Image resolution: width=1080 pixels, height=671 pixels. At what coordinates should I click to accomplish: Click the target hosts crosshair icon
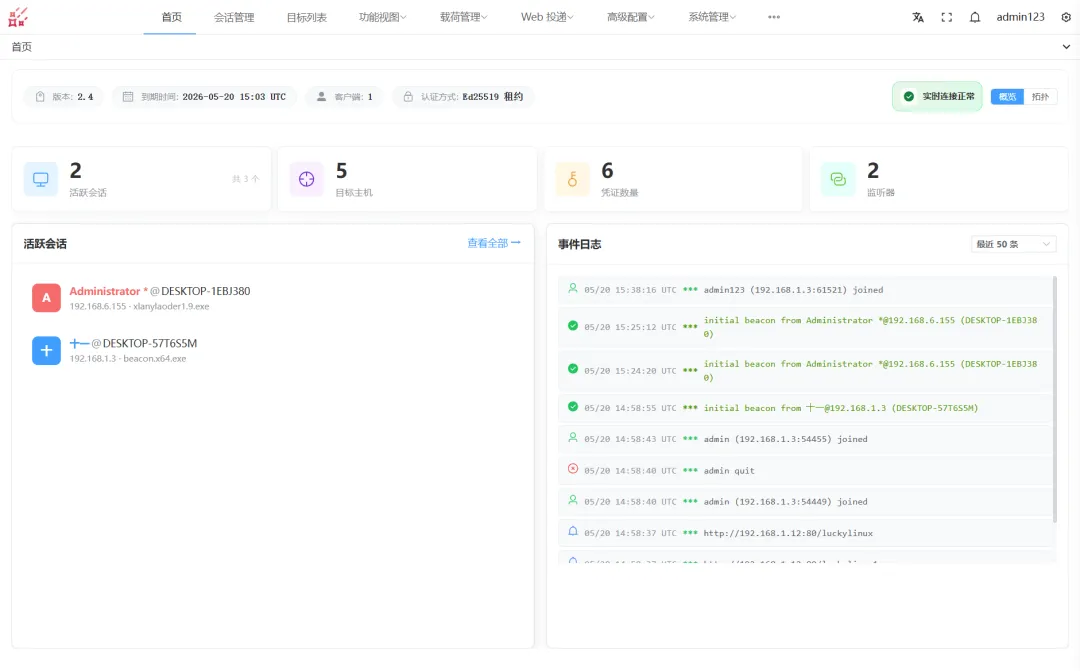point(307,179)
